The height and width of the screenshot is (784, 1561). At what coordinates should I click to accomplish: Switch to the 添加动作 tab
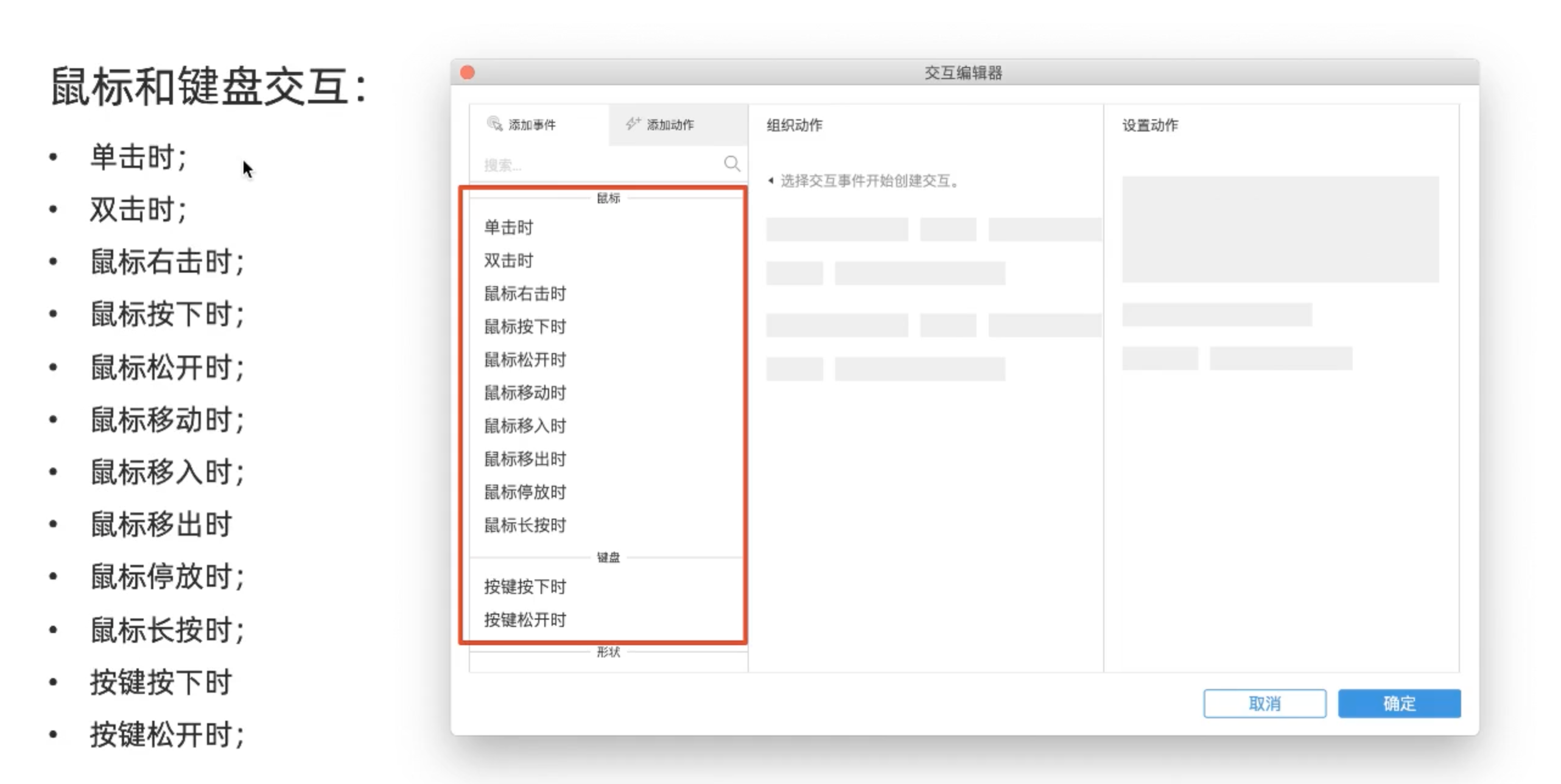point(678,125)
